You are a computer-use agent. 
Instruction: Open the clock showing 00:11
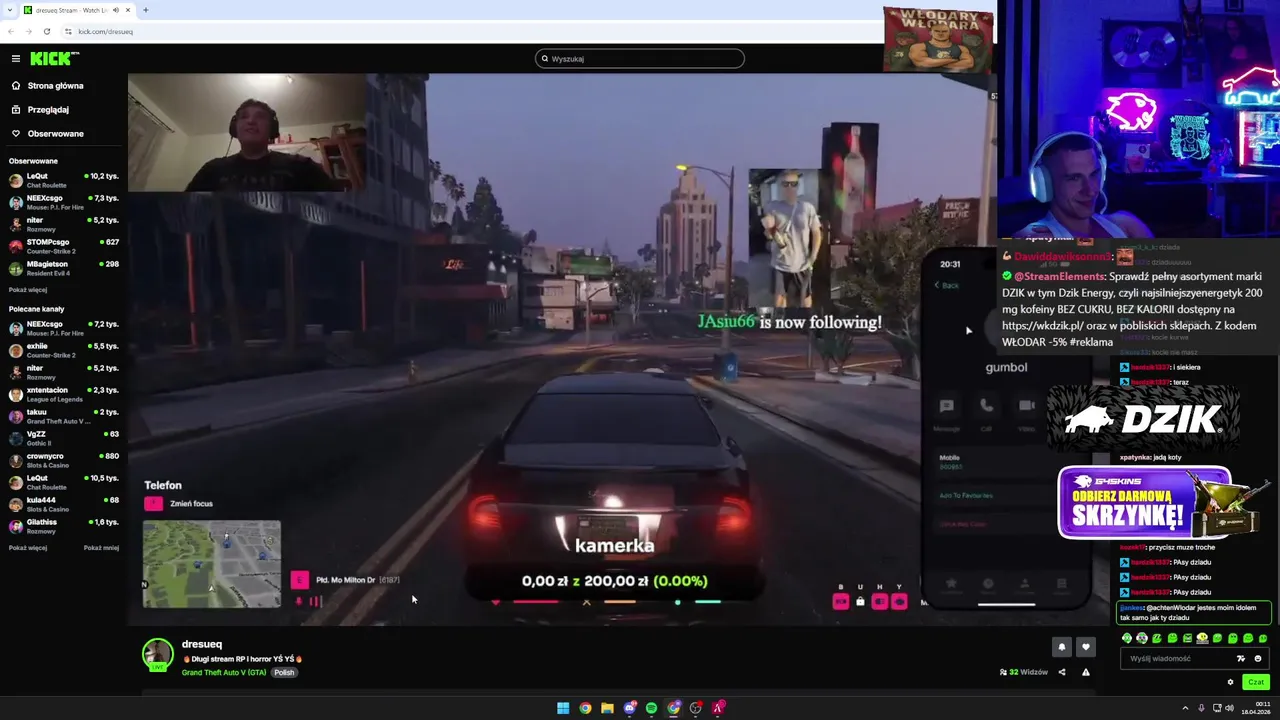tap(1256, 708)
